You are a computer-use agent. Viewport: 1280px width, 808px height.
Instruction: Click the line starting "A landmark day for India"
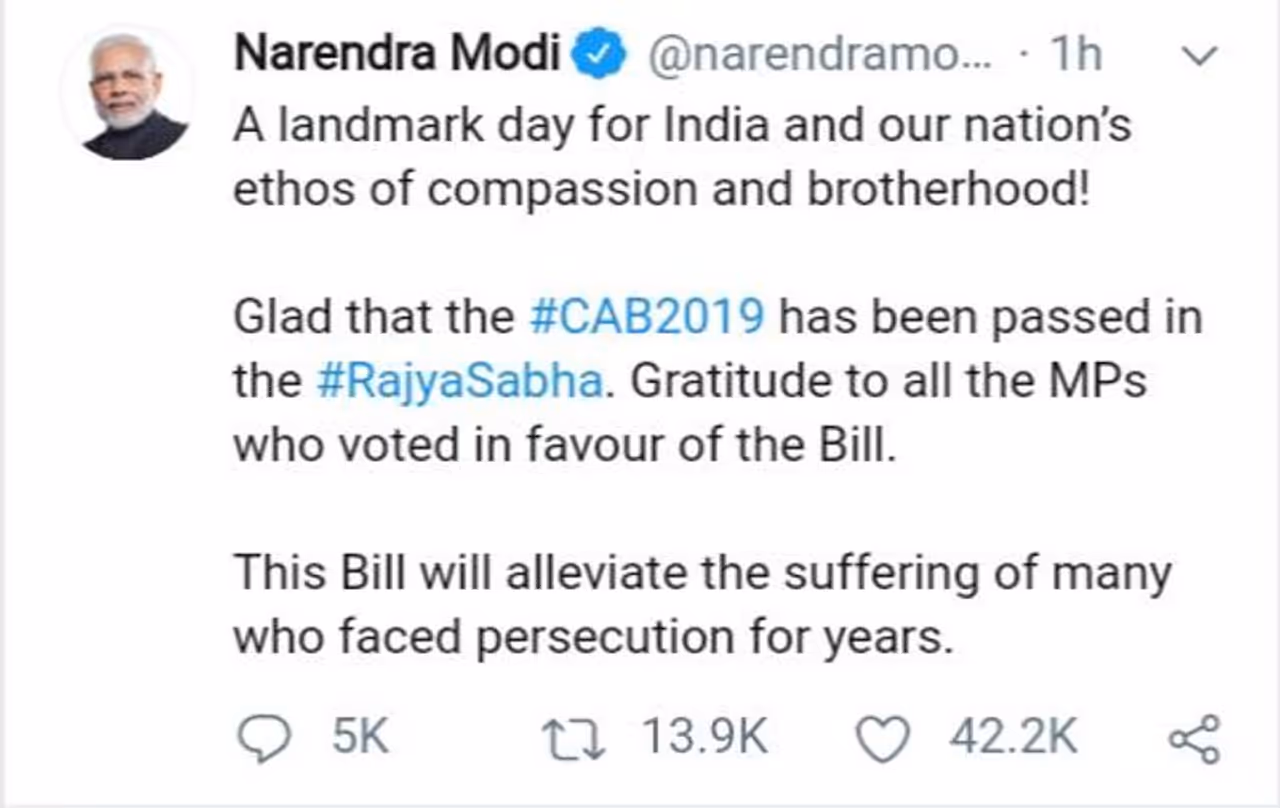click(x=682, y=127)
